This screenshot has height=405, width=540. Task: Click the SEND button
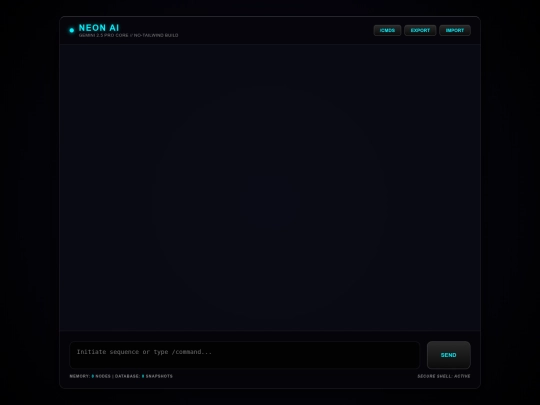[448, 355]
